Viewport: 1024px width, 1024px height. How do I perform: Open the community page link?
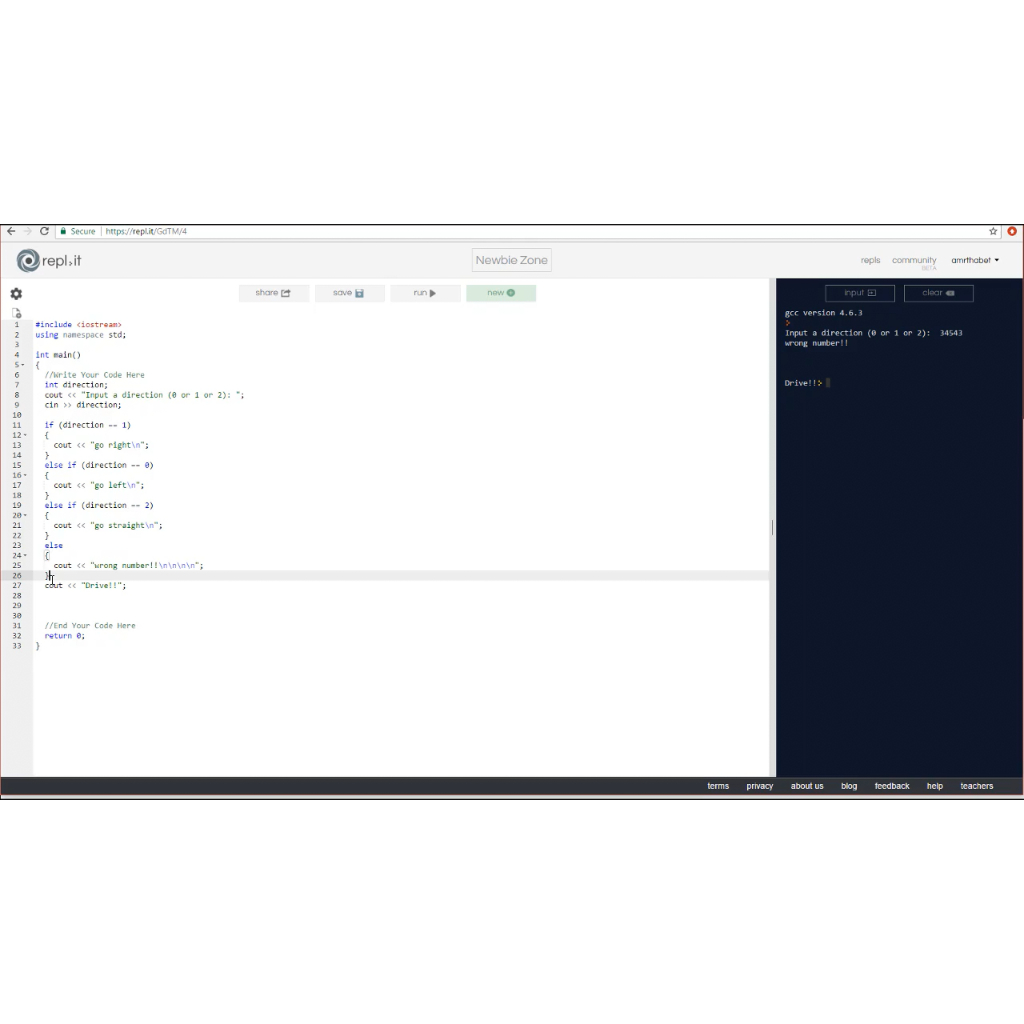coord(914,260)
